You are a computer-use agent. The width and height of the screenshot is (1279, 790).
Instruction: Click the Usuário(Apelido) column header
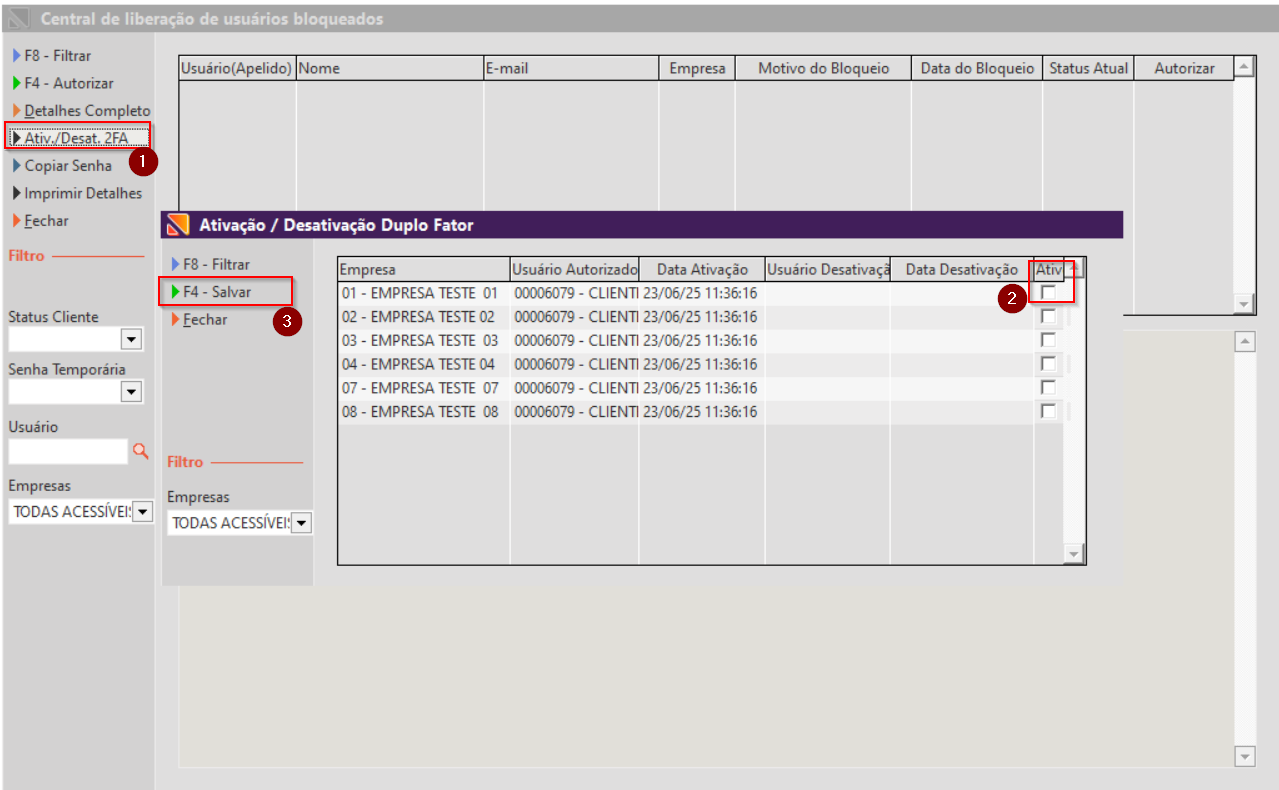237,68
